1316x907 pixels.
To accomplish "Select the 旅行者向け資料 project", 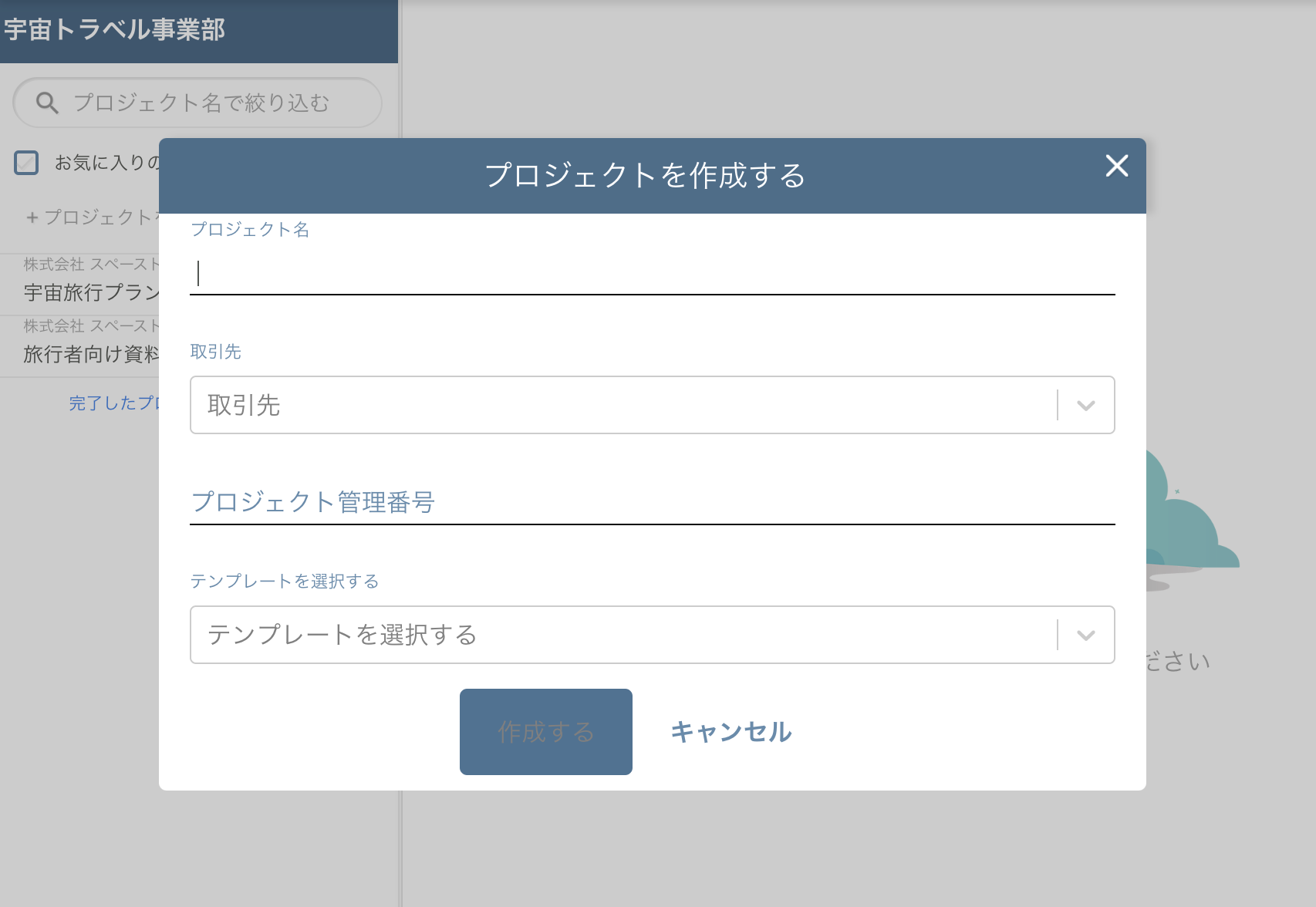I will (89, 354).
